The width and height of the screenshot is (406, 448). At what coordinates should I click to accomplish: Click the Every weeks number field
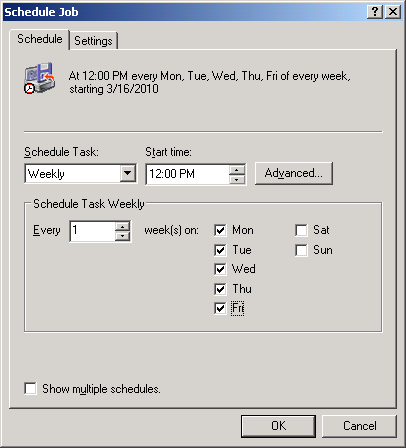[93, 231]
